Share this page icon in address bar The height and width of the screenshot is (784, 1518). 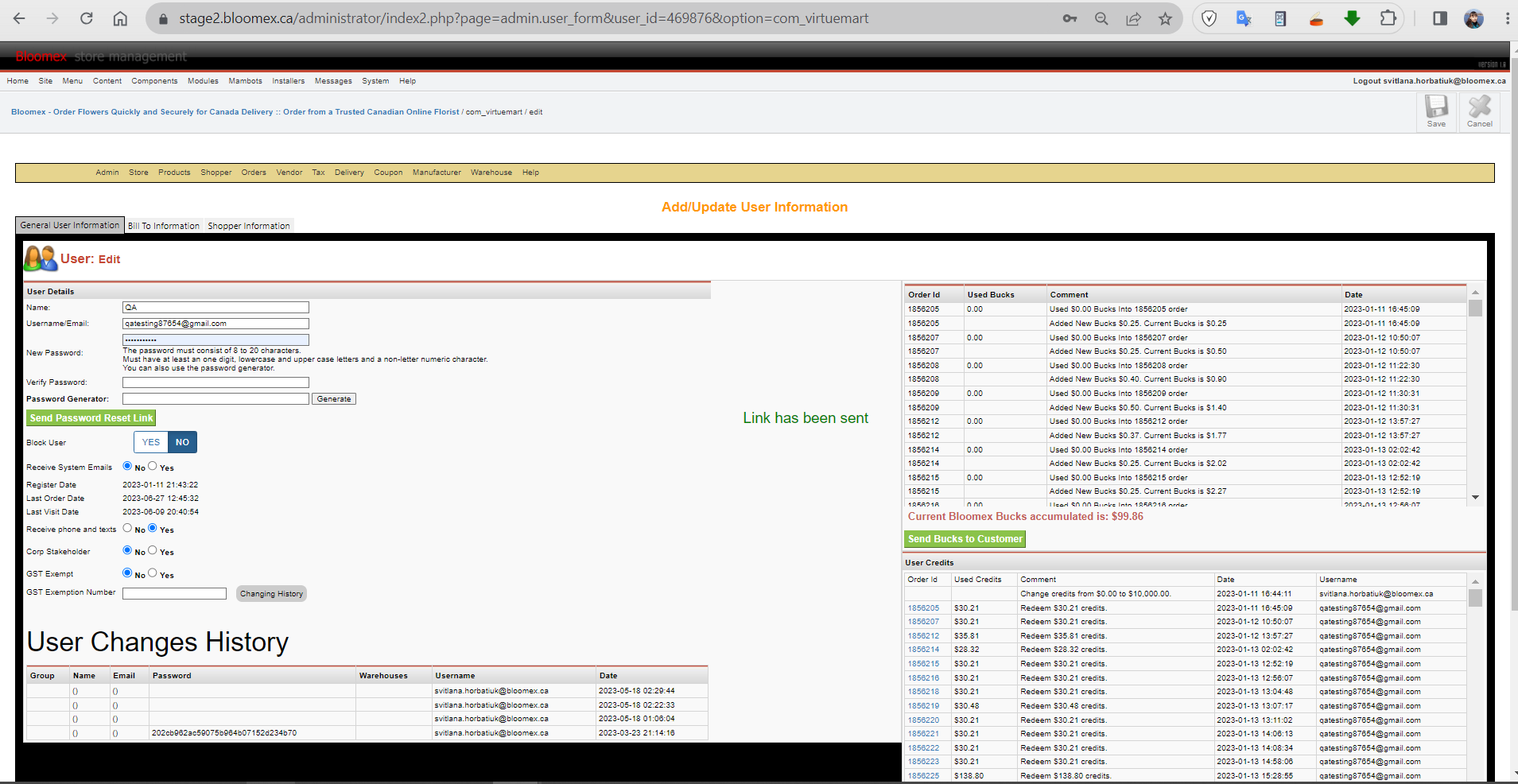click(x=1133, y=18)
